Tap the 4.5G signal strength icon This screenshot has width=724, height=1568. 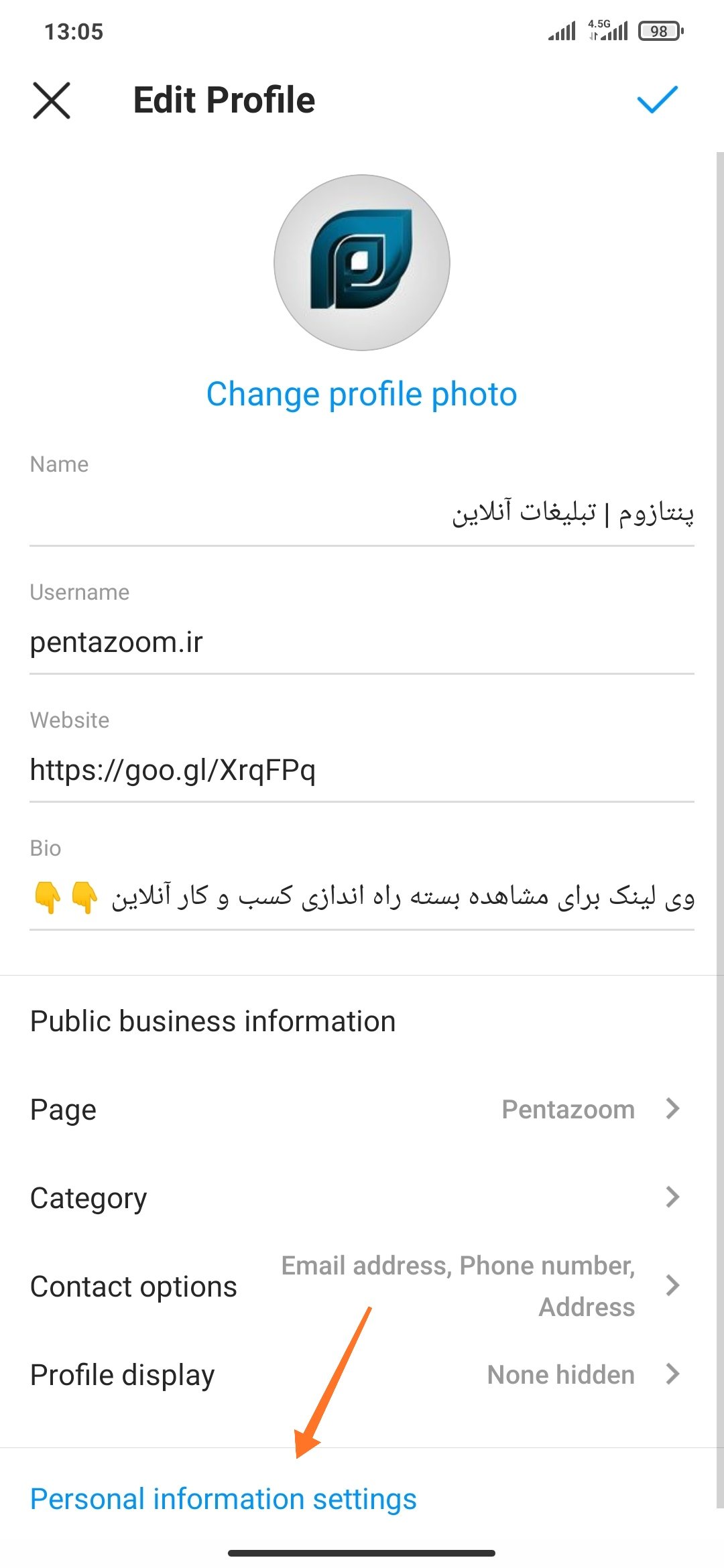(609, 30)
